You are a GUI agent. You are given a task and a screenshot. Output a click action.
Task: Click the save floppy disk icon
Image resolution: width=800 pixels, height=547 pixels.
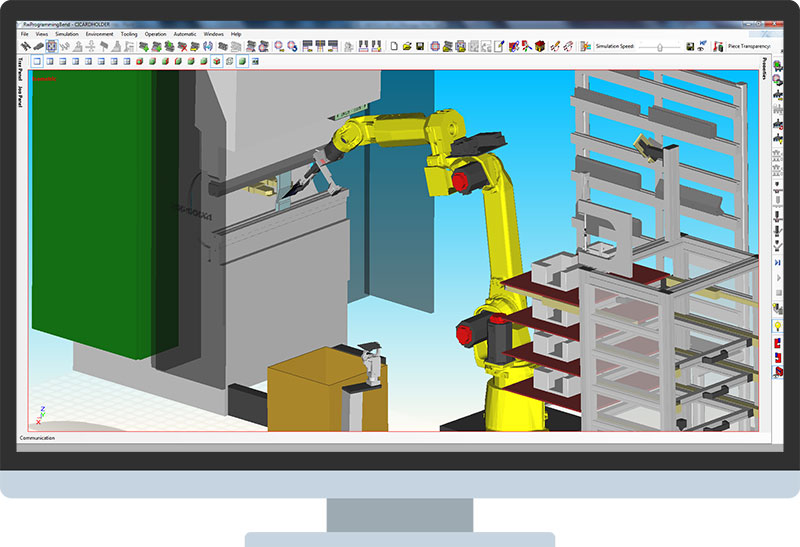click(420, 46)
